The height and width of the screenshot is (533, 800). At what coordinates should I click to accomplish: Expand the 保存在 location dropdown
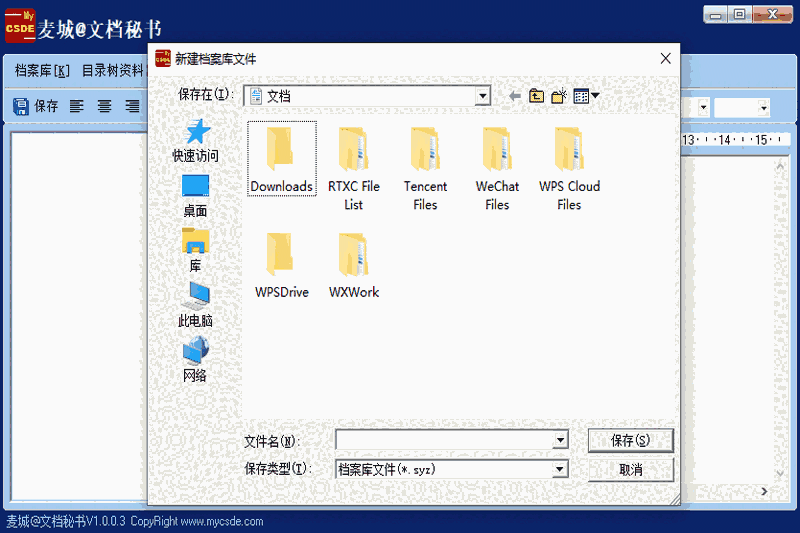pos(482,96)
